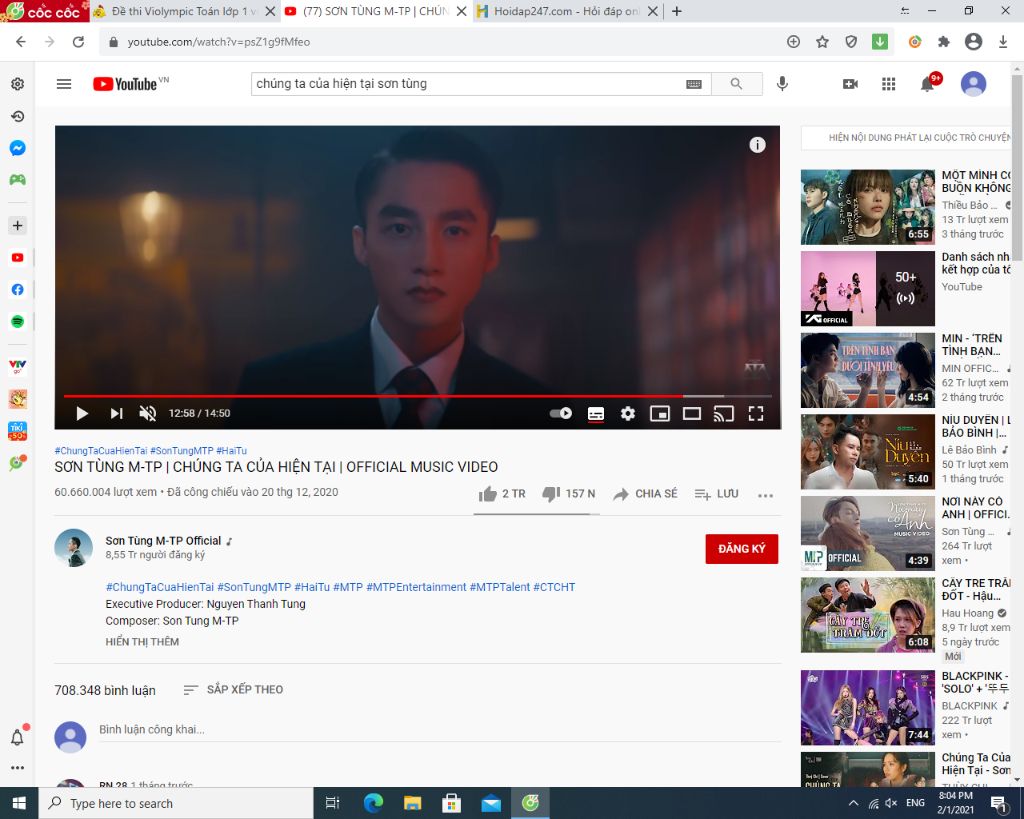This screenshot has height=819, width=1024.
Task: Bookmark this page with the star
Action: (x=822, y=42)
